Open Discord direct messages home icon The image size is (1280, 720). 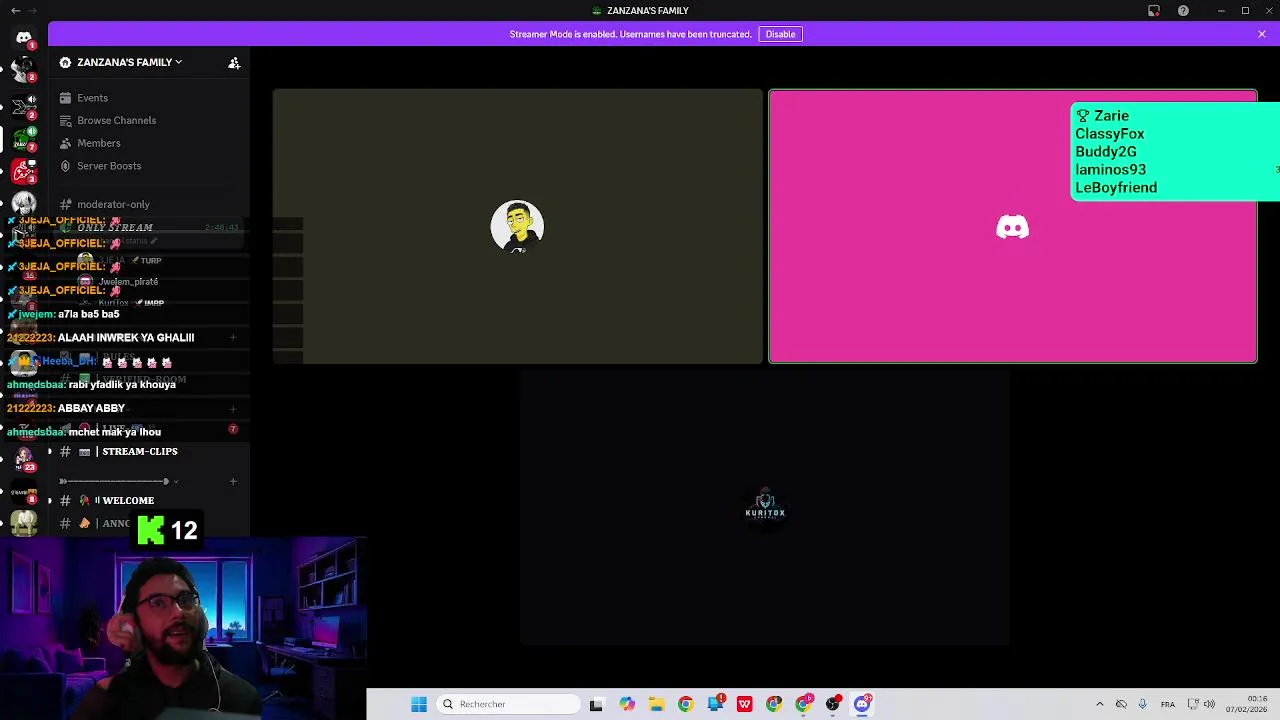24,38
